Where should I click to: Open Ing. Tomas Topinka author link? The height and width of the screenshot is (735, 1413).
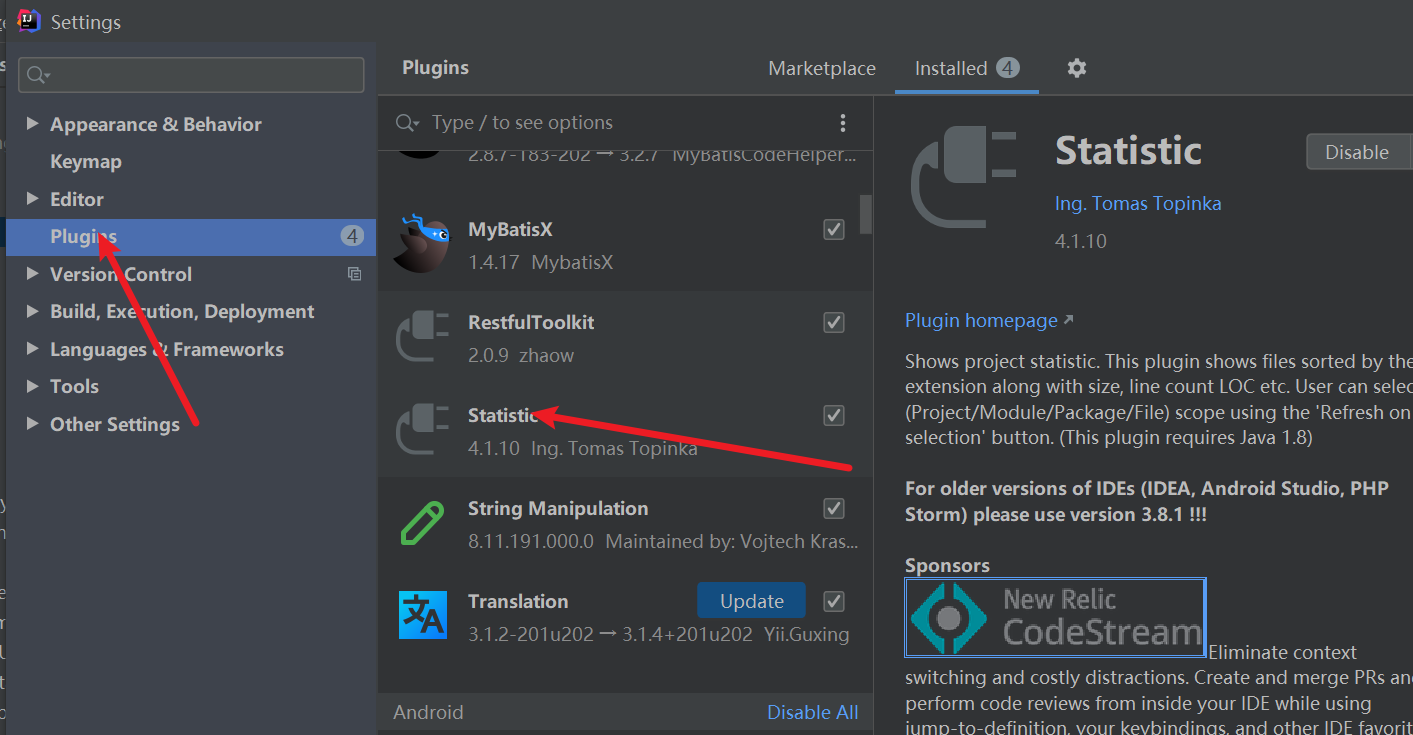tap(1138, 203)
